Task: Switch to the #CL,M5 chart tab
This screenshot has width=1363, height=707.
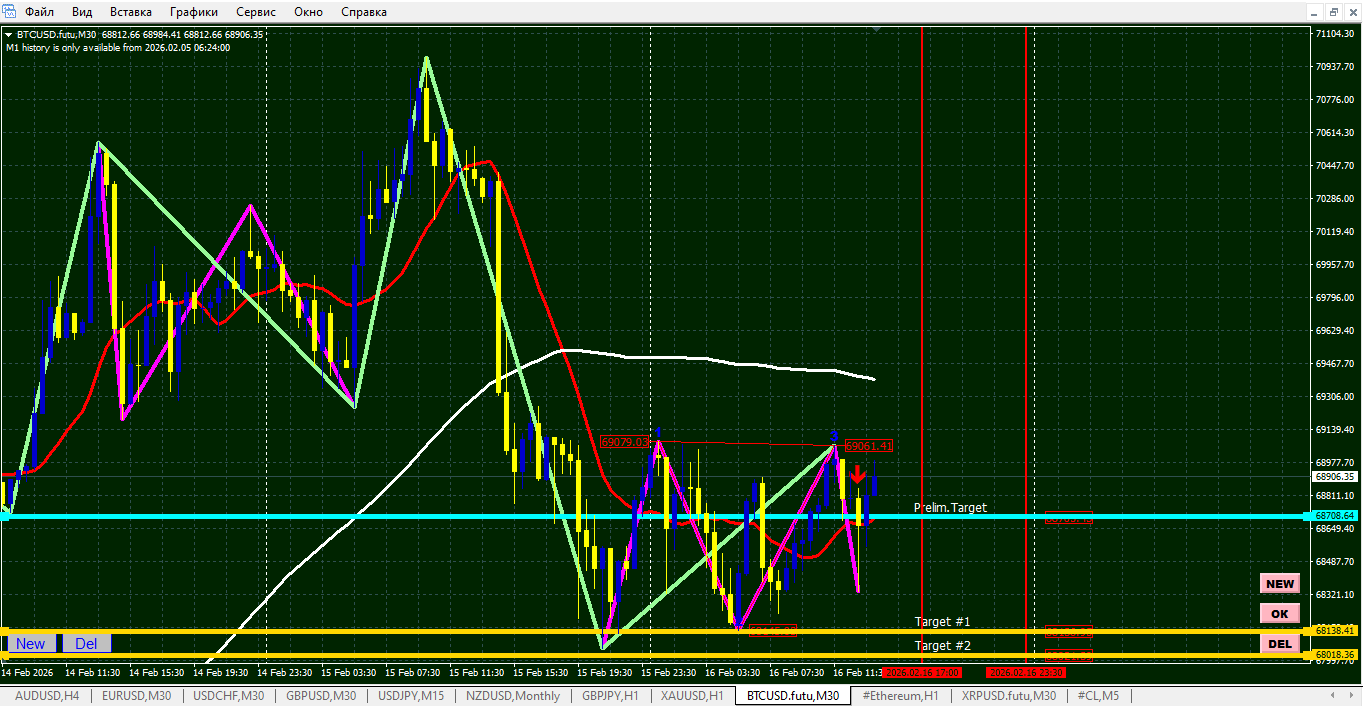Action: coord(1097,695)
